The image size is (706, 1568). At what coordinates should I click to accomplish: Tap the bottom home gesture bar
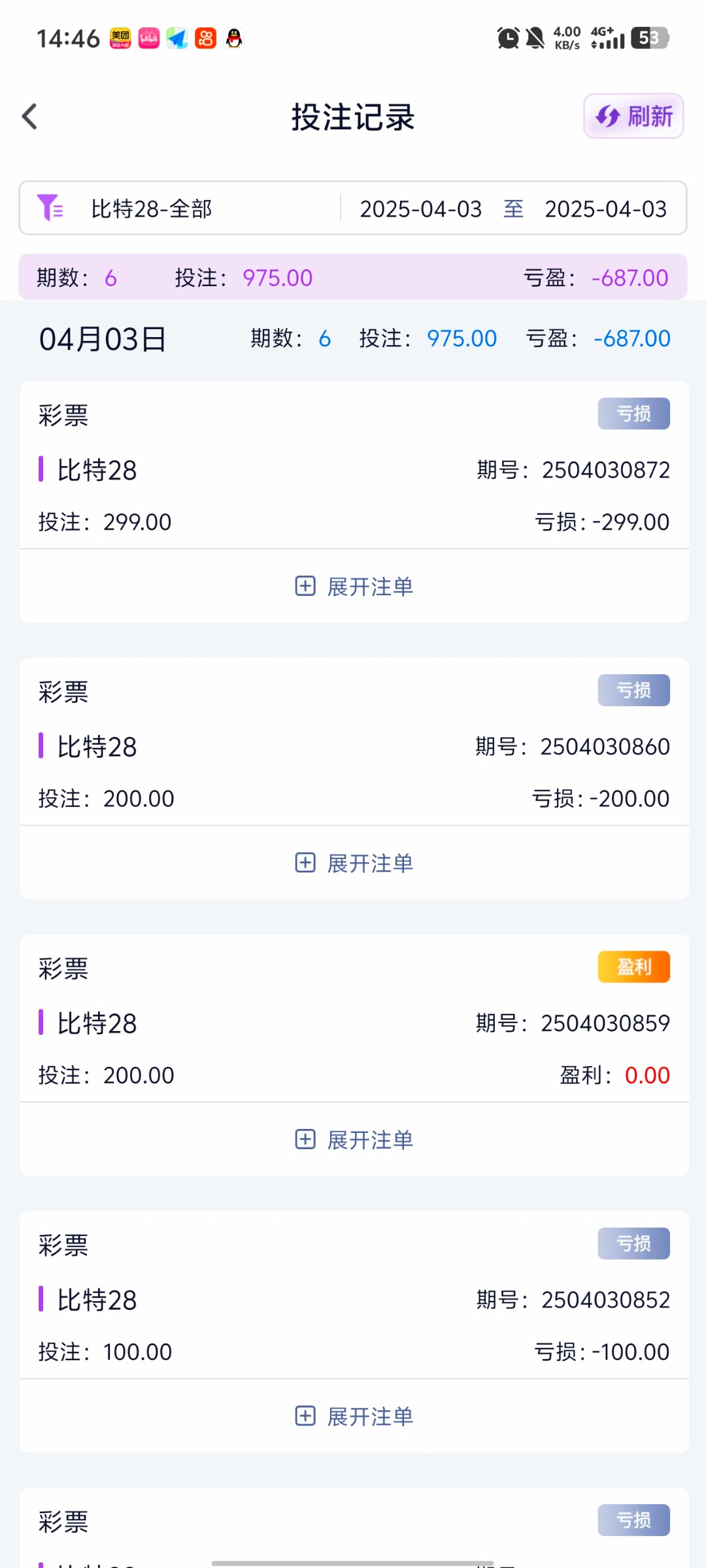pyautogui.click(x=353, y=1558)
